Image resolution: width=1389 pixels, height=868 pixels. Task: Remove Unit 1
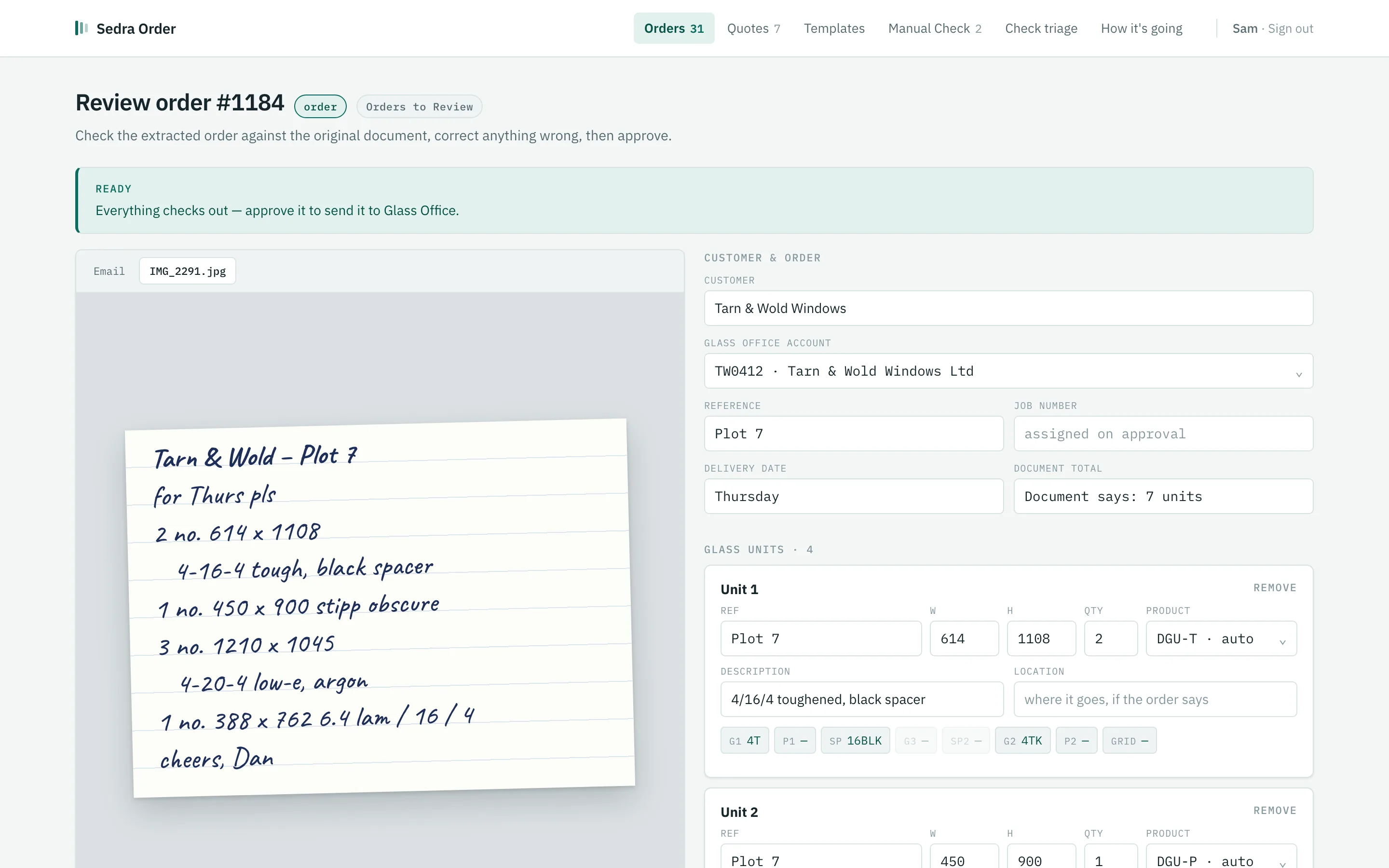coord(1275,588)
